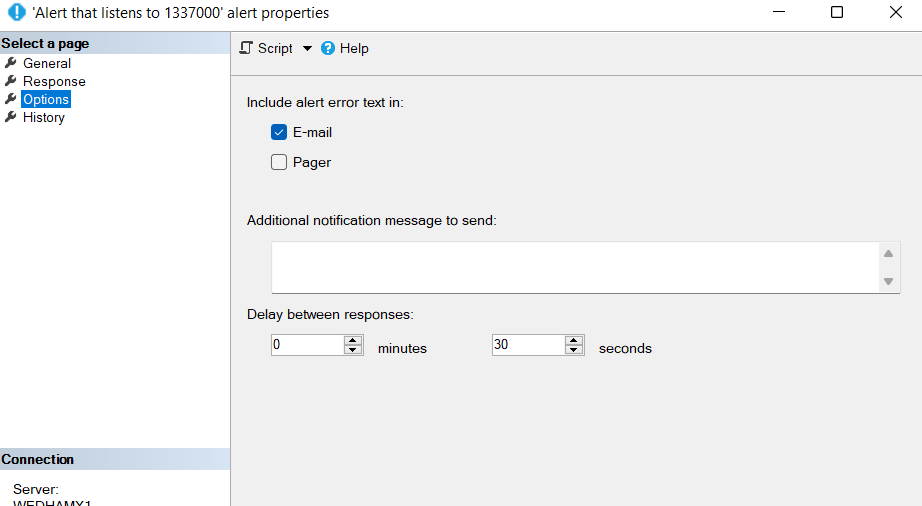
Task: Uncheck the E-mail checkbox
Action: point(279,132)
